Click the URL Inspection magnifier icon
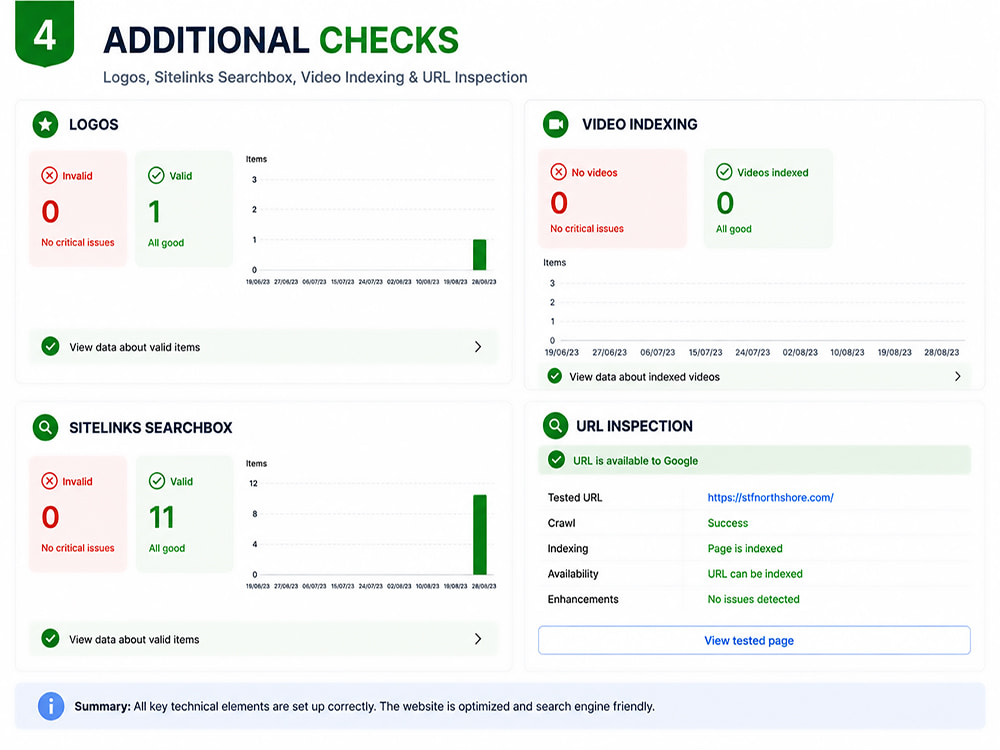 coord(555,425)
